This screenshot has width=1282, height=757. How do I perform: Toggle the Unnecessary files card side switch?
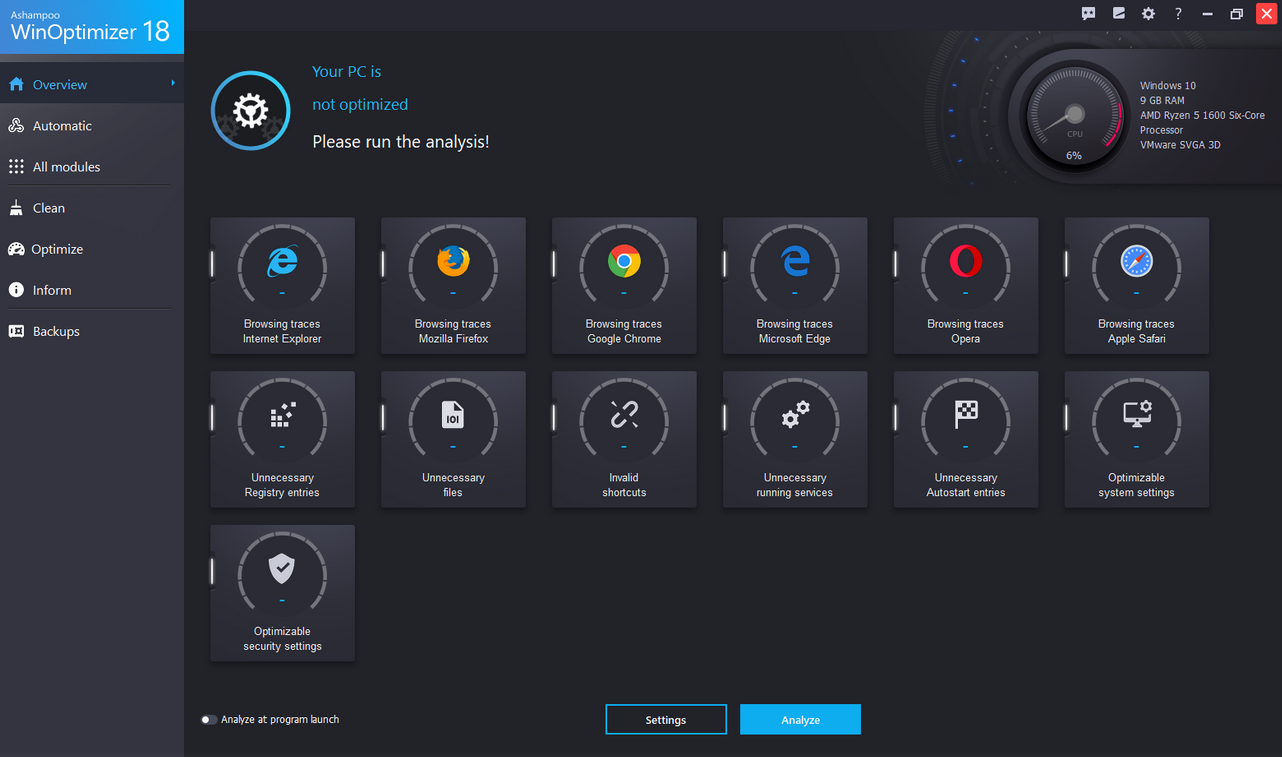[382, 418]
